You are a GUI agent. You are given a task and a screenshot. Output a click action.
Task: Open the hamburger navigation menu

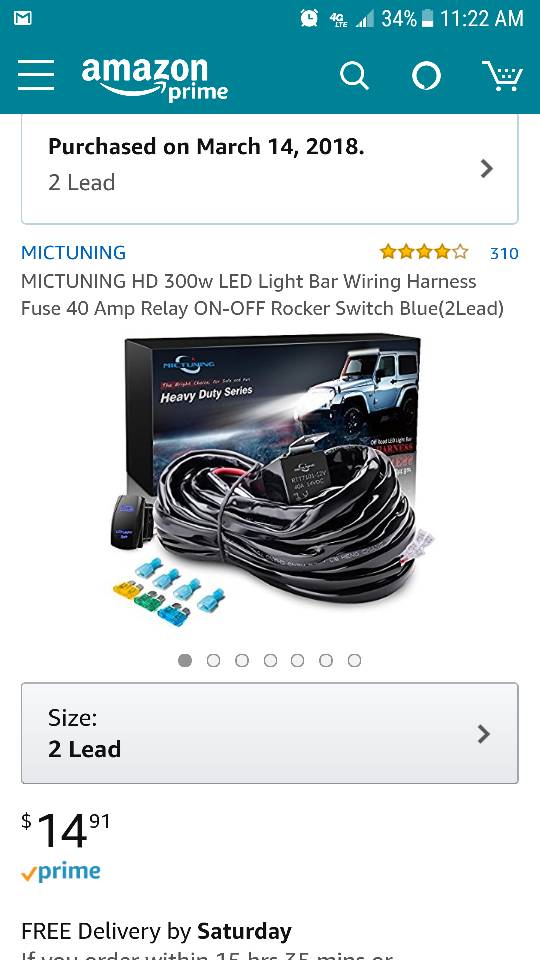pos(36,75)
